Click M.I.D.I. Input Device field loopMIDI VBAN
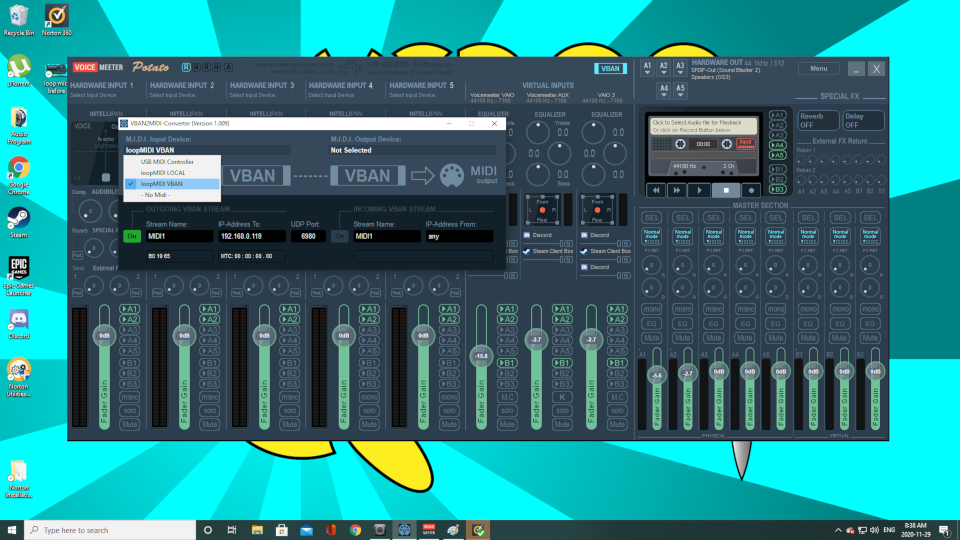The width and height of the screenshot is (960, 540). tap(208, 150)
